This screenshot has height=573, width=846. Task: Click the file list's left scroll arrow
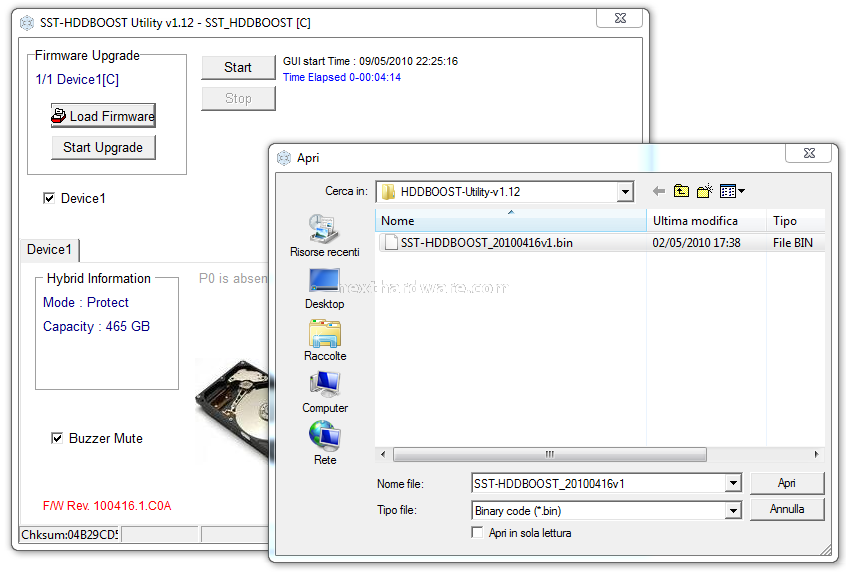point(383,454)
